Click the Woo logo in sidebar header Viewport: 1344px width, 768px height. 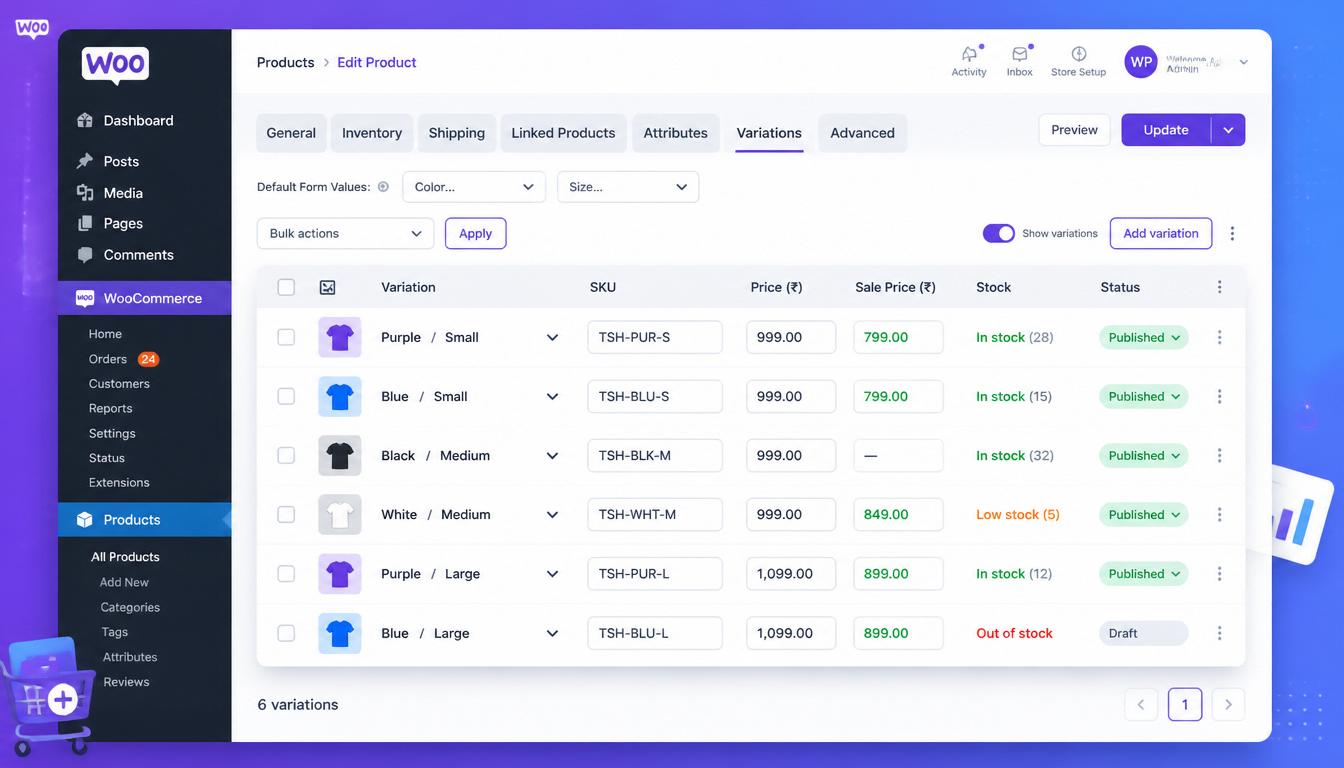pyautogui.click(x=115, y=65)
